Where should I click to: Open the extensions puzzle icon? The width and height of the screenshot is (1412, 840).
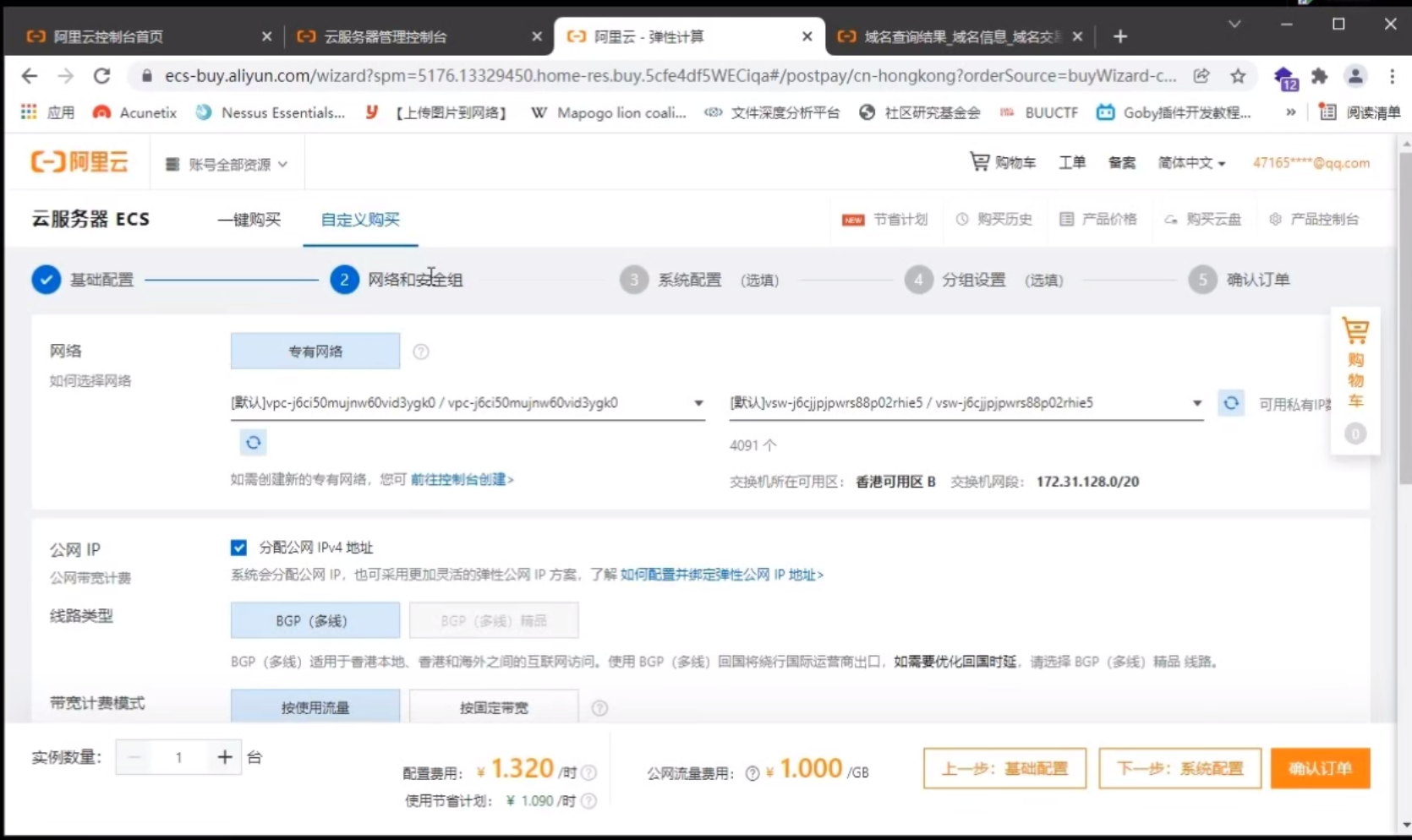click(1319, 76)
